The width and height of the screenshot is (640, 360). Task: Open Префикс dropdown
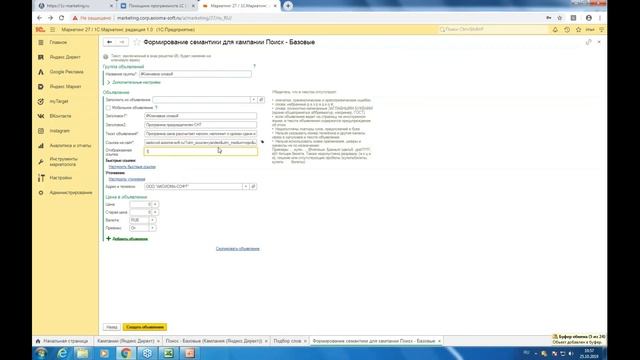pyautogui.click(x=152, y=228)
